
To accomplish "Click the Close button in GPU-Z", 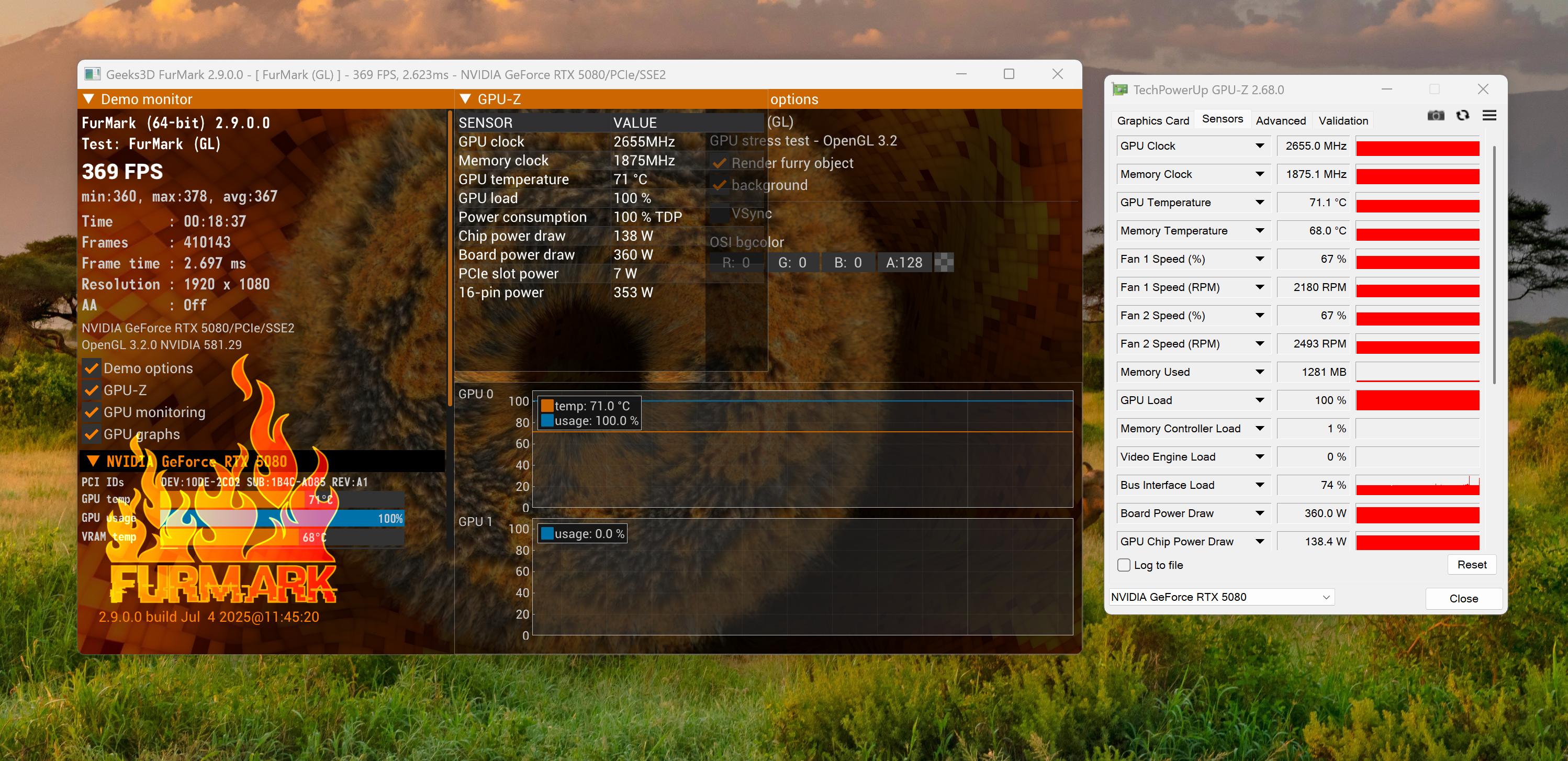I will (x=1463, y=598).
